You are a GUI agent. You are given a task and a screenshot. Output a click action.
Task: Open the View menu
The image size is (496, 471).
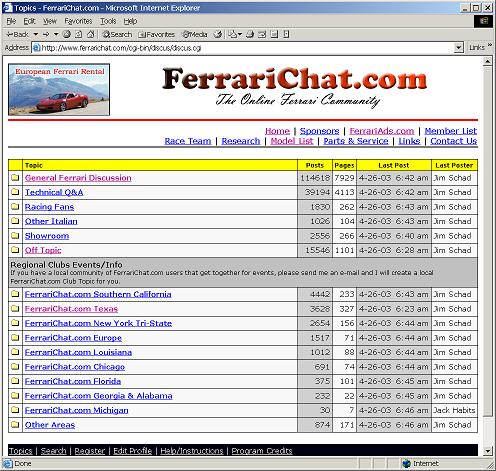click(50, 21)
